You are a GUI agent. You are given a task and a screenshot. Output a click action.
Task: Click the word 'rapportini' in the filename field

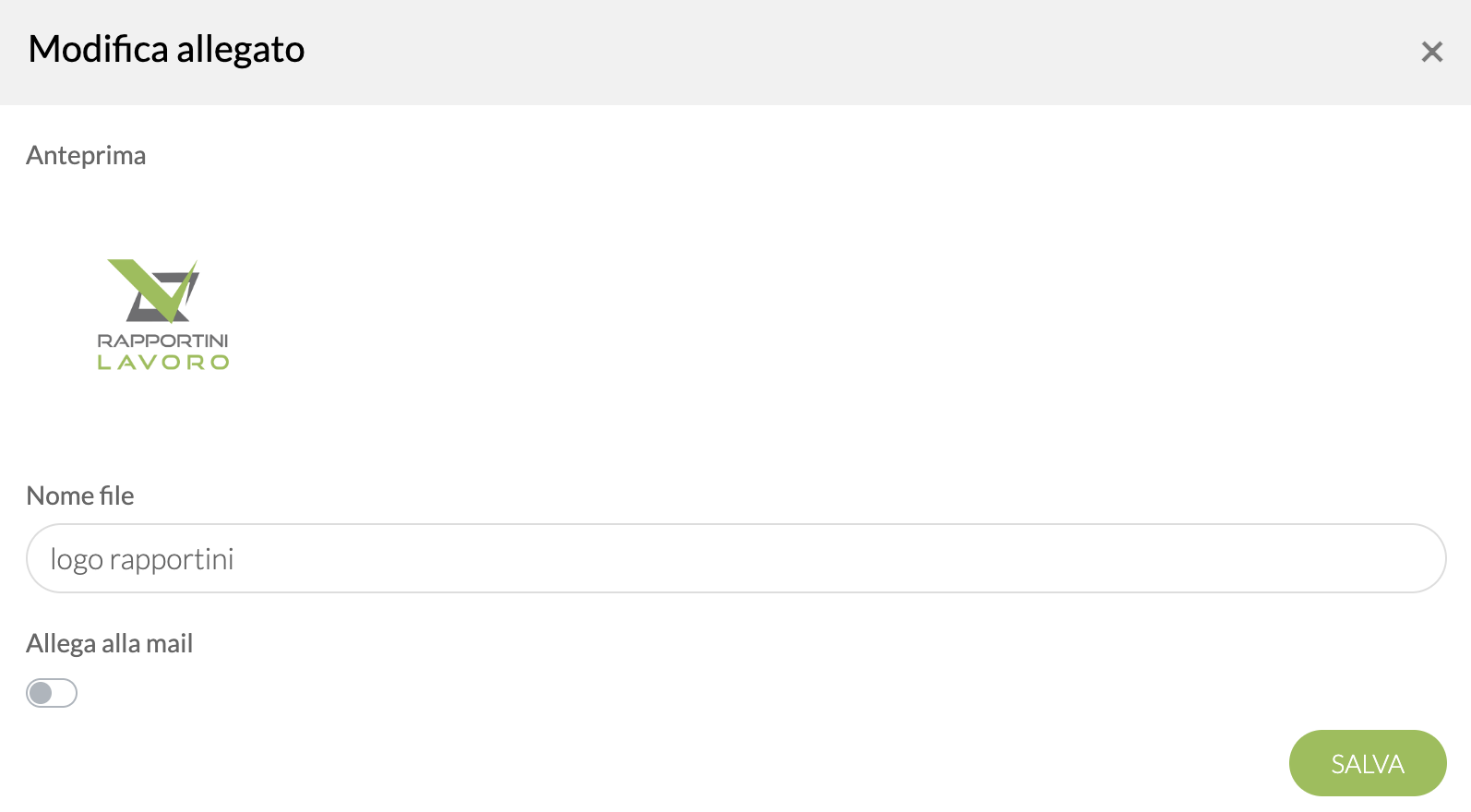pos(172,559)
